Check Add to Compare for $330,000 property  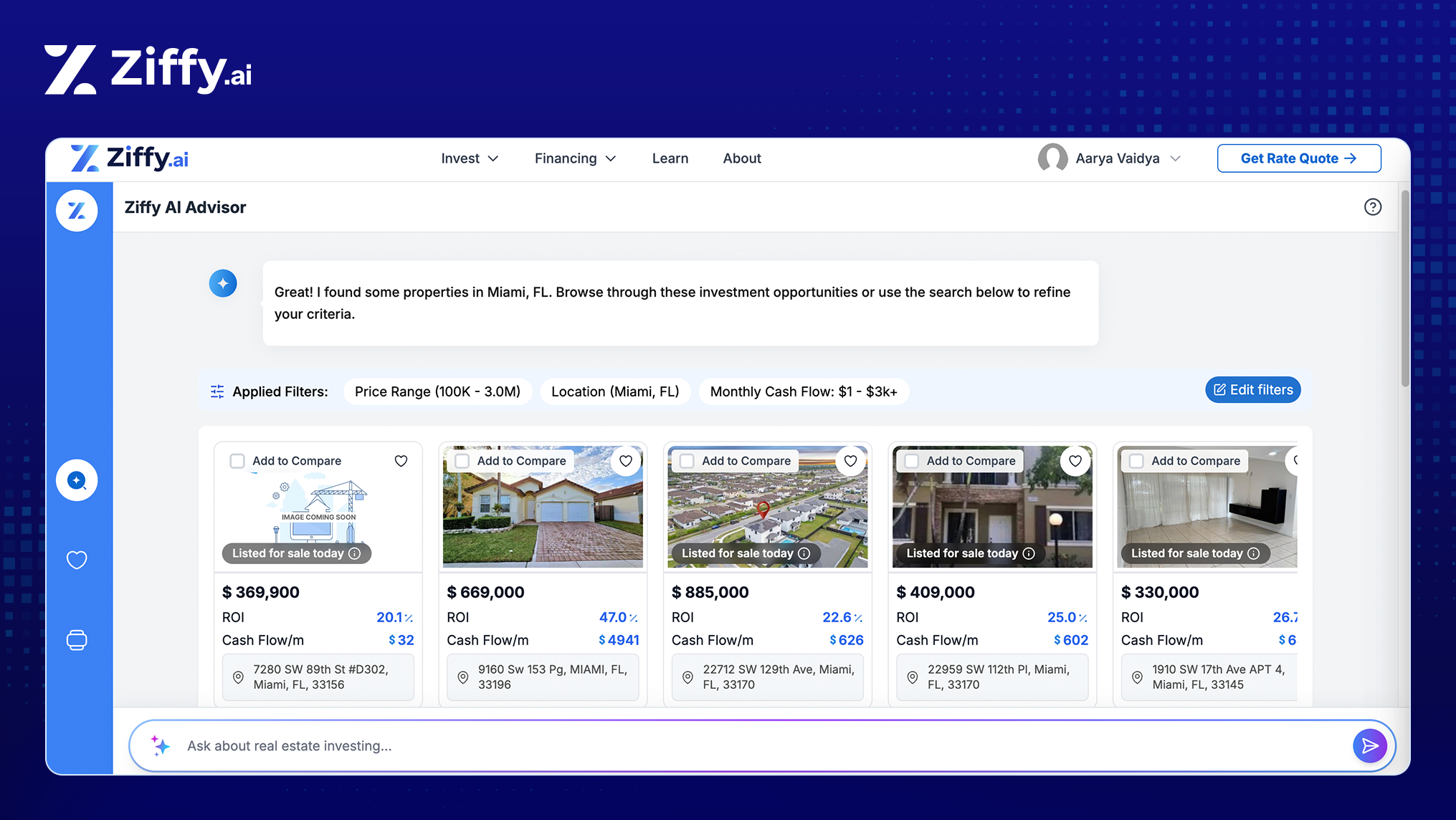point(1136,461)
